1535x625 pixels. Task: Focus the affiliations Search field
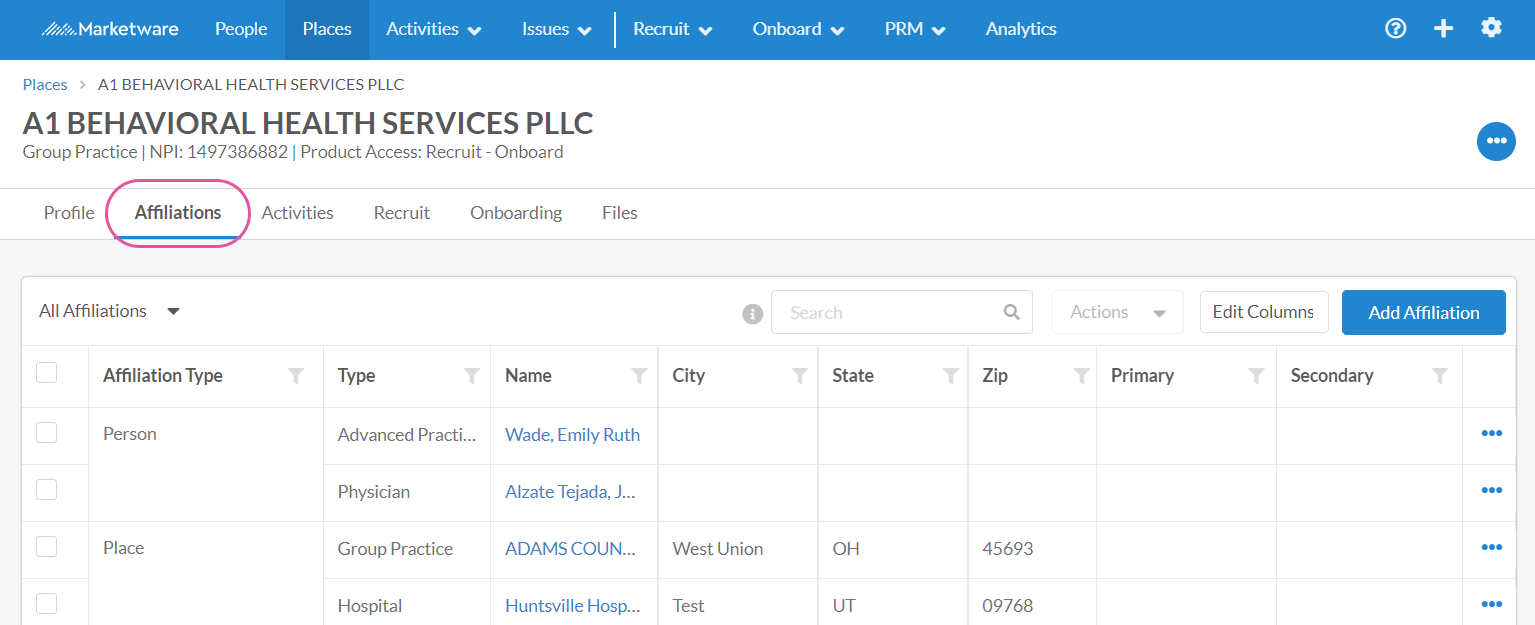click(901, 312)
